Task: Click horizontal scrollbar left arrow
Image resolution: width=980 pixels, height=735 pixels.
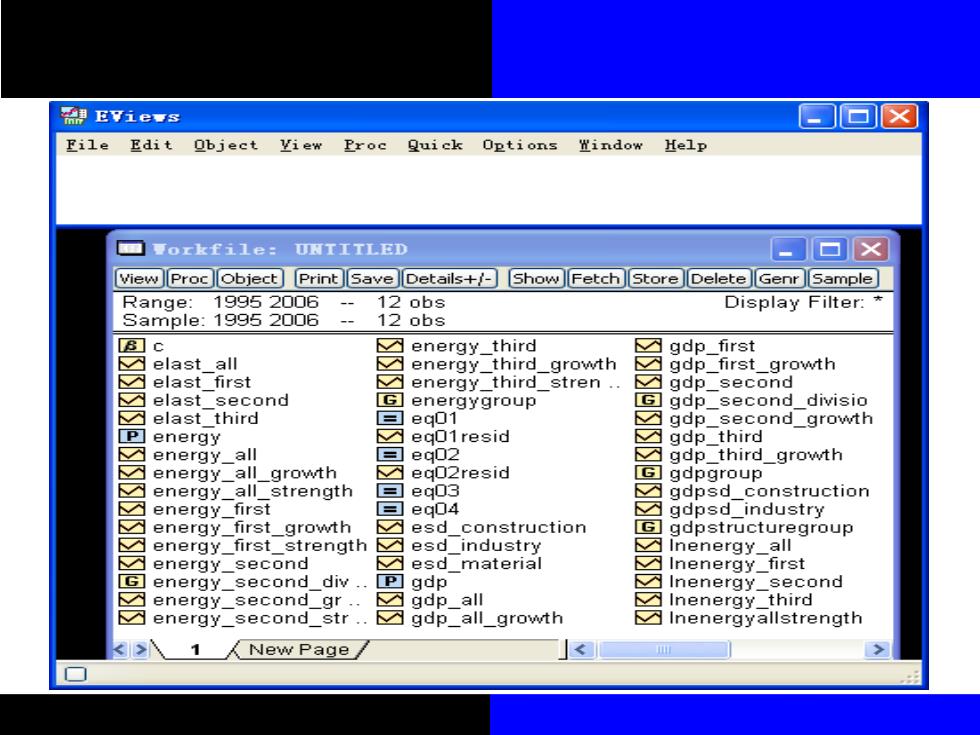Action: 581,649
